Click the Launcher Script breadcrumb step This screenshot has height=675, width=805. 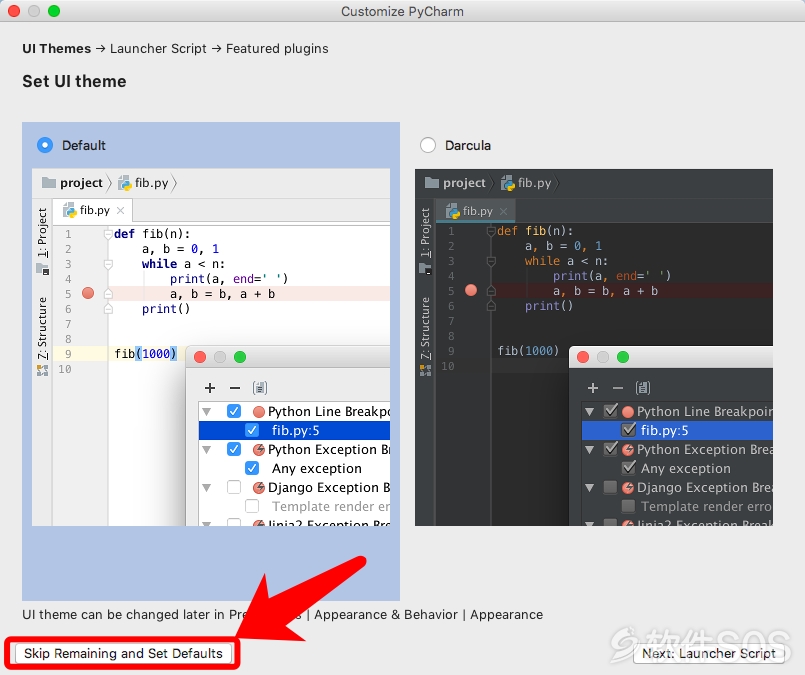(158, 49)
